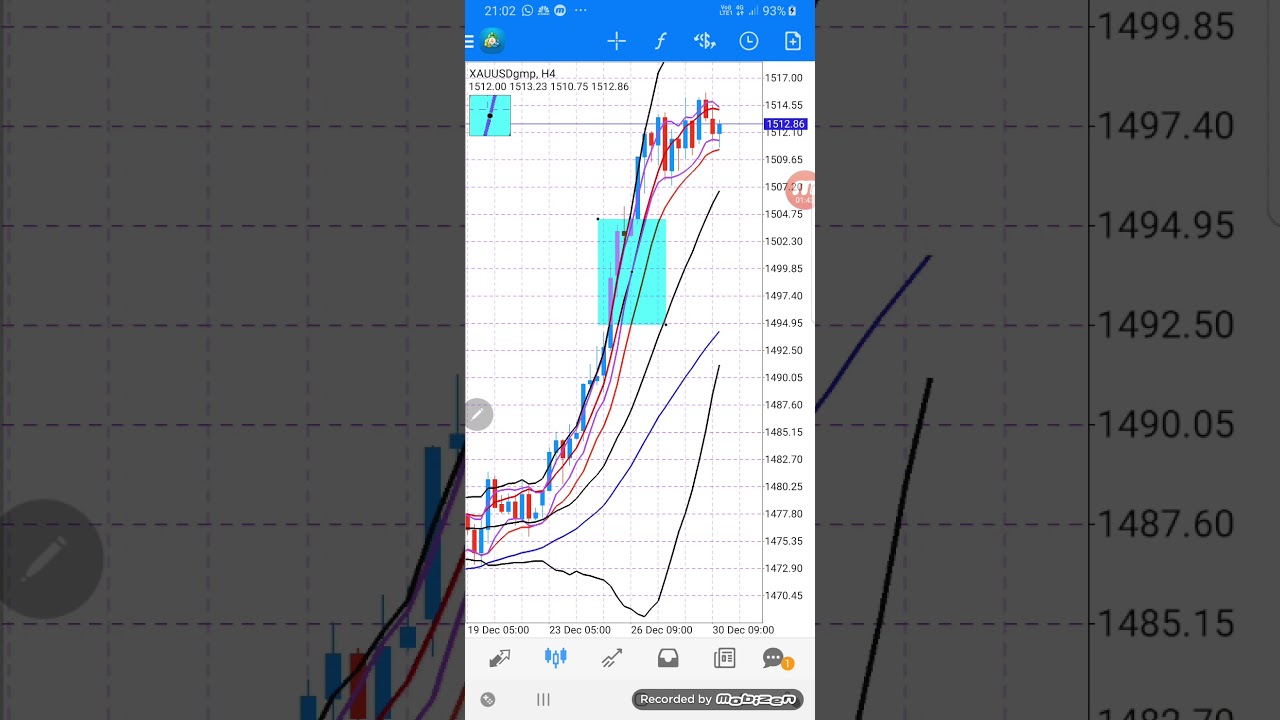This screenshot has height=720, width=1280.
Task: Select the candlestick Chart tab
Action: [x=556, y=658]
